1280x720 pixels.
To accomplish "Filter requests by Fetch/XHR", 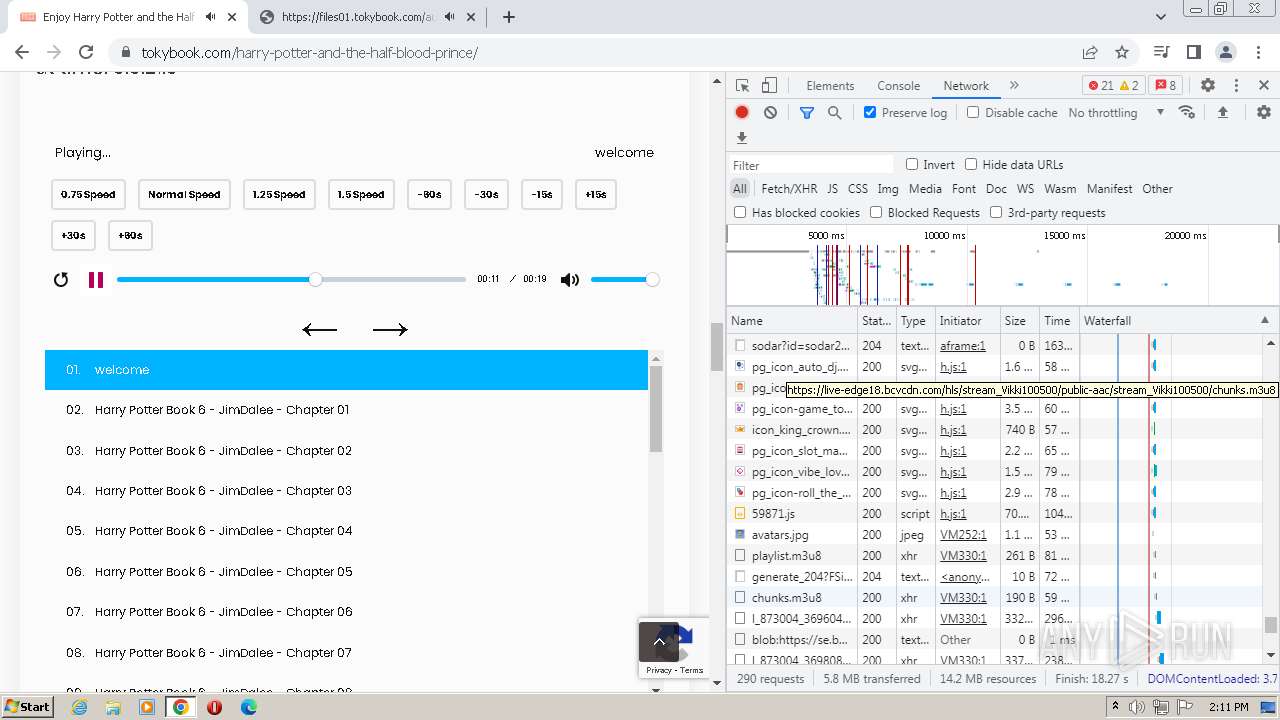I will 789,188.
